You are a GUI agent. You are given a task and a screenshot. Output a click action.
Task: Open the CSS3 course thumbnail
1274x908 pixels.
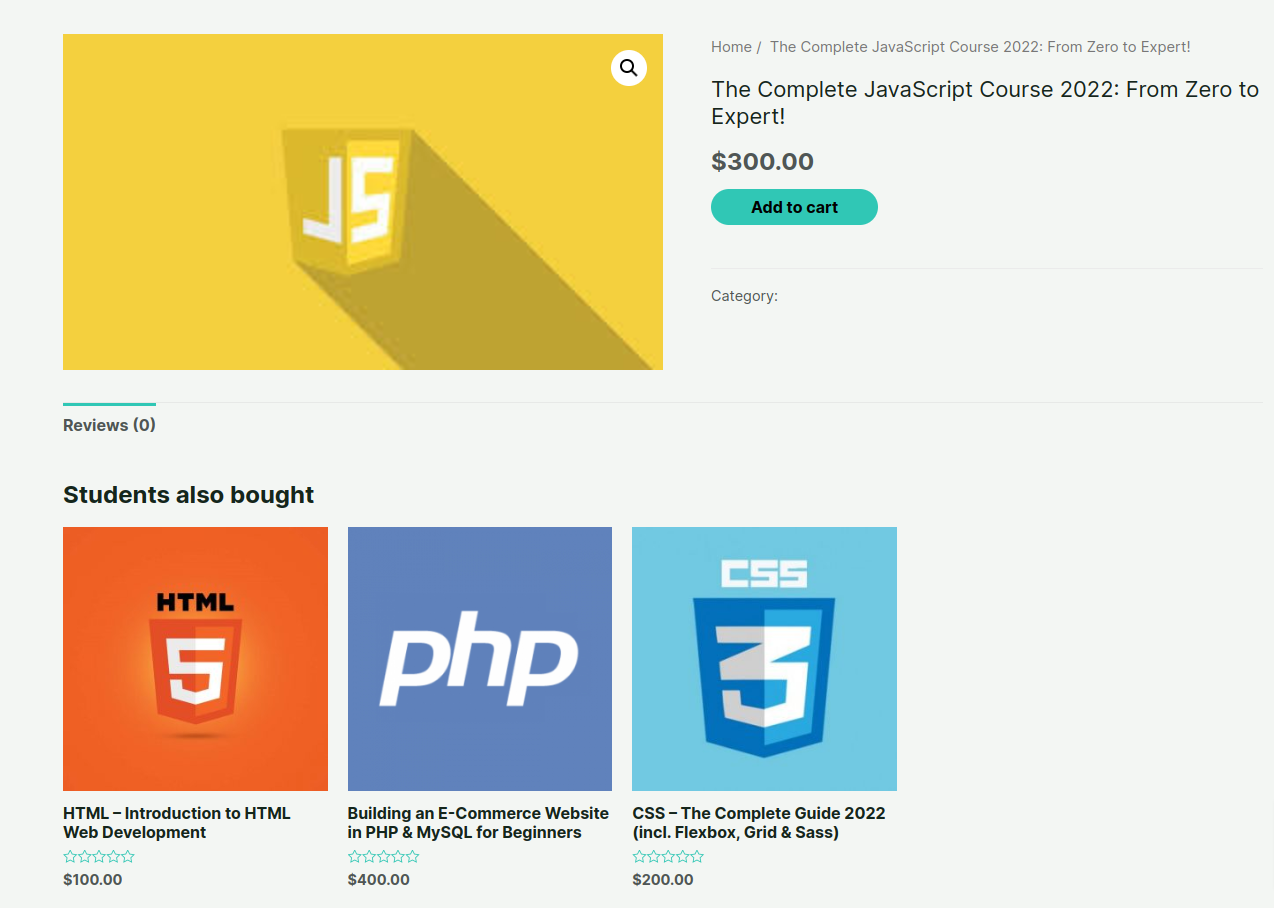(764, 659)
